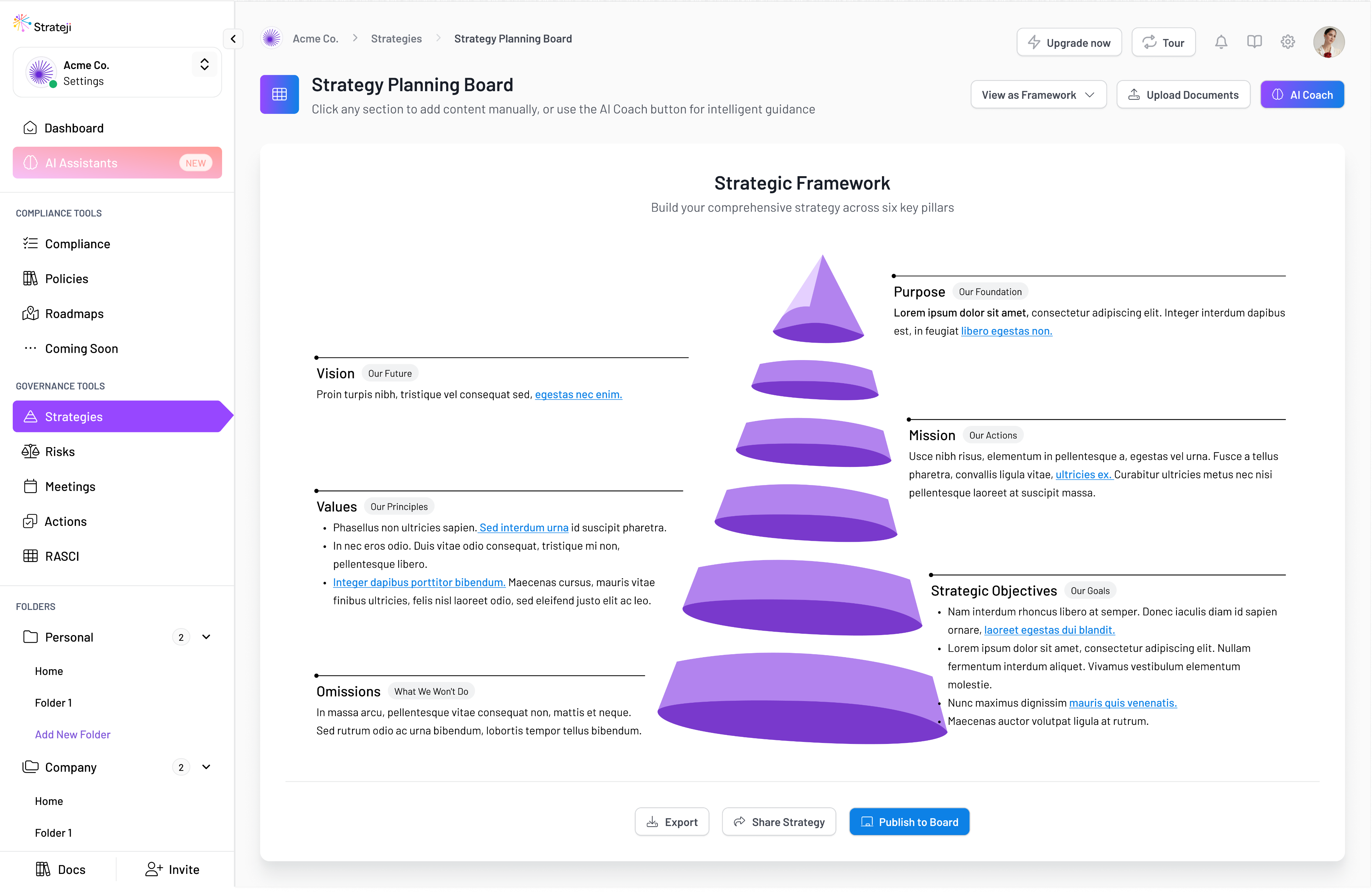
Task: Open the Strategies breadcrumb link
Action: click(x=396, y=39)
